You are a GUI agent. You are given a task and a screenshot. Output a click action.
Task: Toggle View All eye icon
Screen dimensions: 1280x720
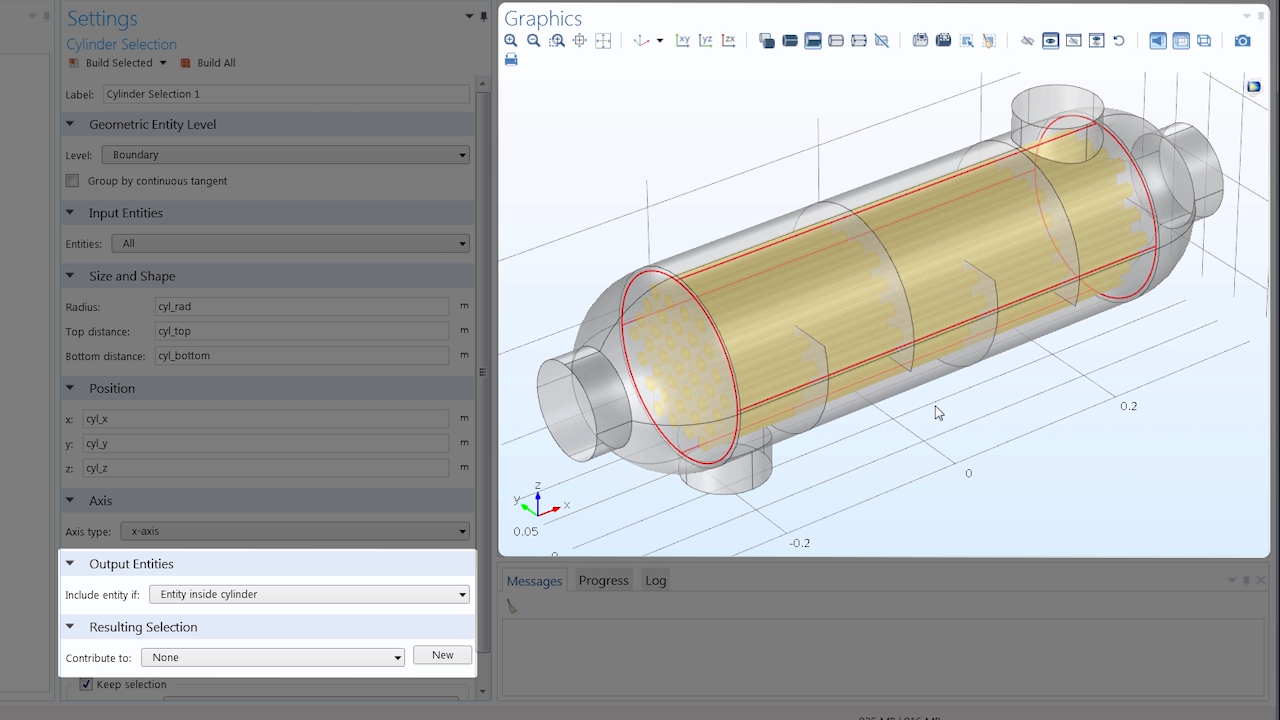1096,41
